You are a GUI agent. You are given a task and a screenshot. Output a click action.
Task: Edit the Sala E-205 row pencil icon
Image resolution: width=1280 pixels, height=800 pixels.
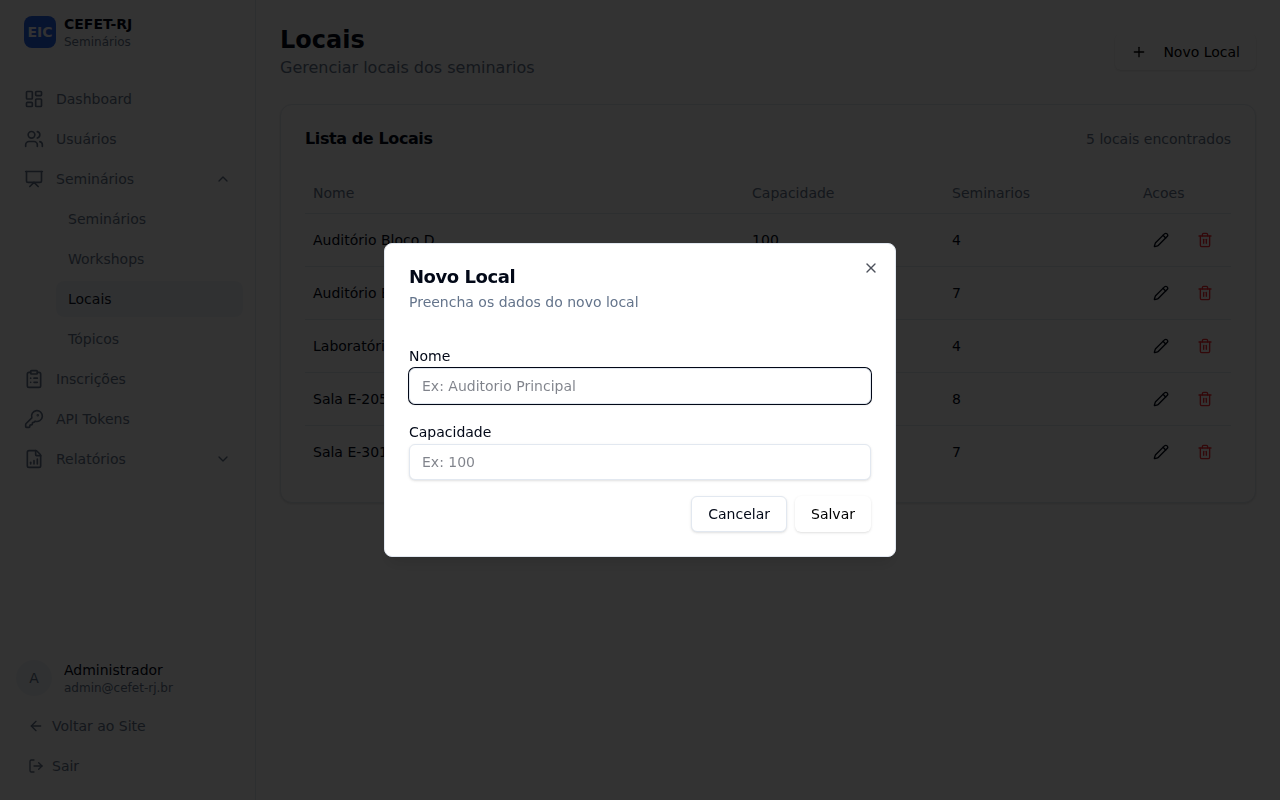pyautogui.click(x=1161, y=399)
